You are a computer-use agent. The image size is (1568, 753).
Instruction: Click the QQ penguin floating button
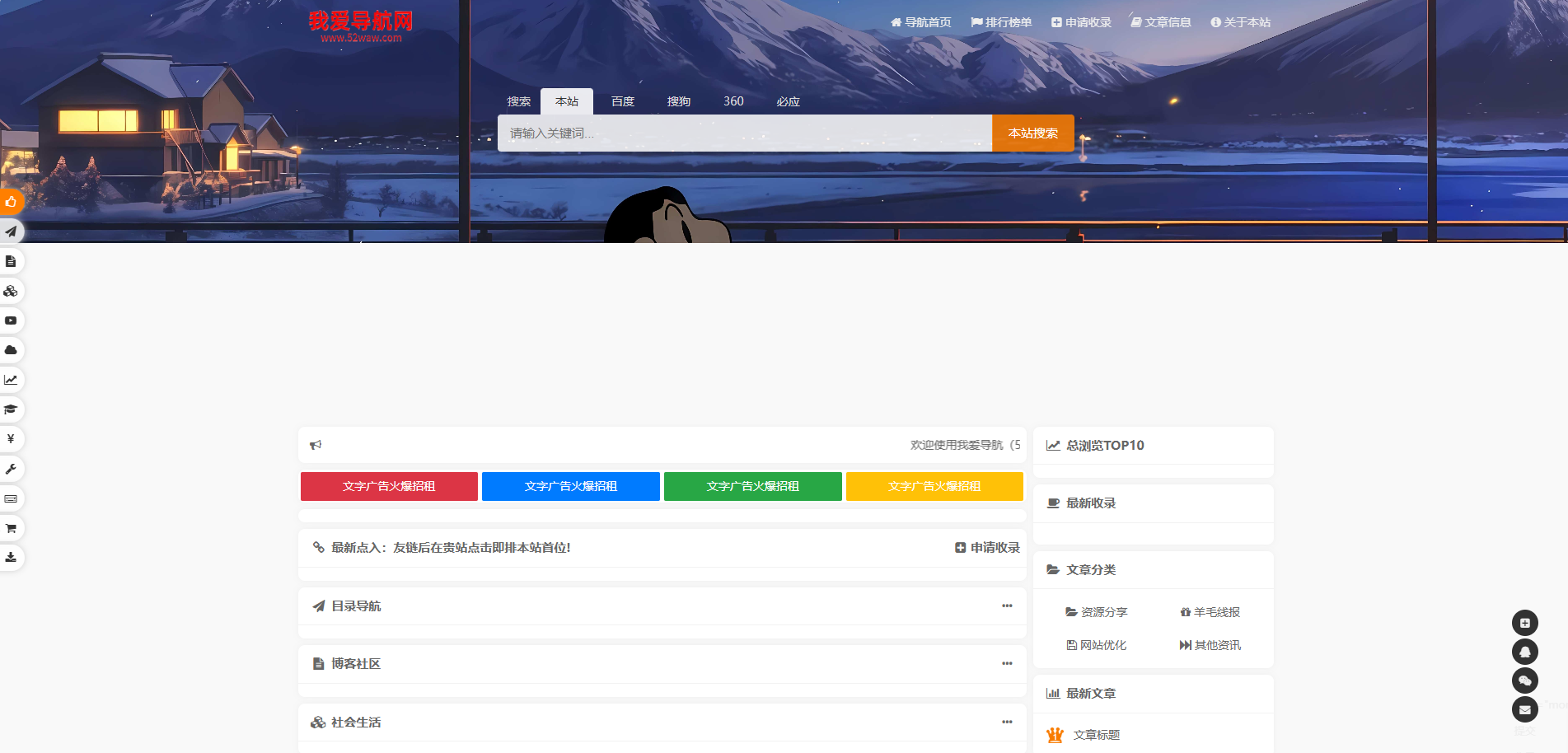(1524, 652)
